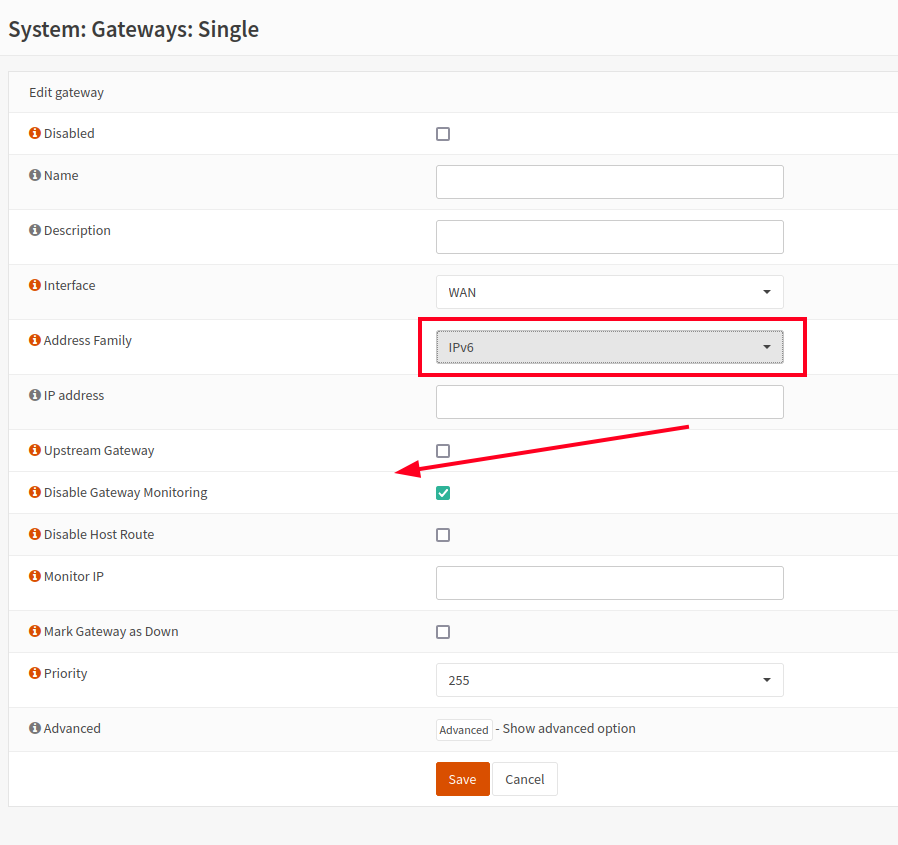This screenshot has width=898, height=845.
Task: Check the Disabled checkbox
Action: pos(443,133)
